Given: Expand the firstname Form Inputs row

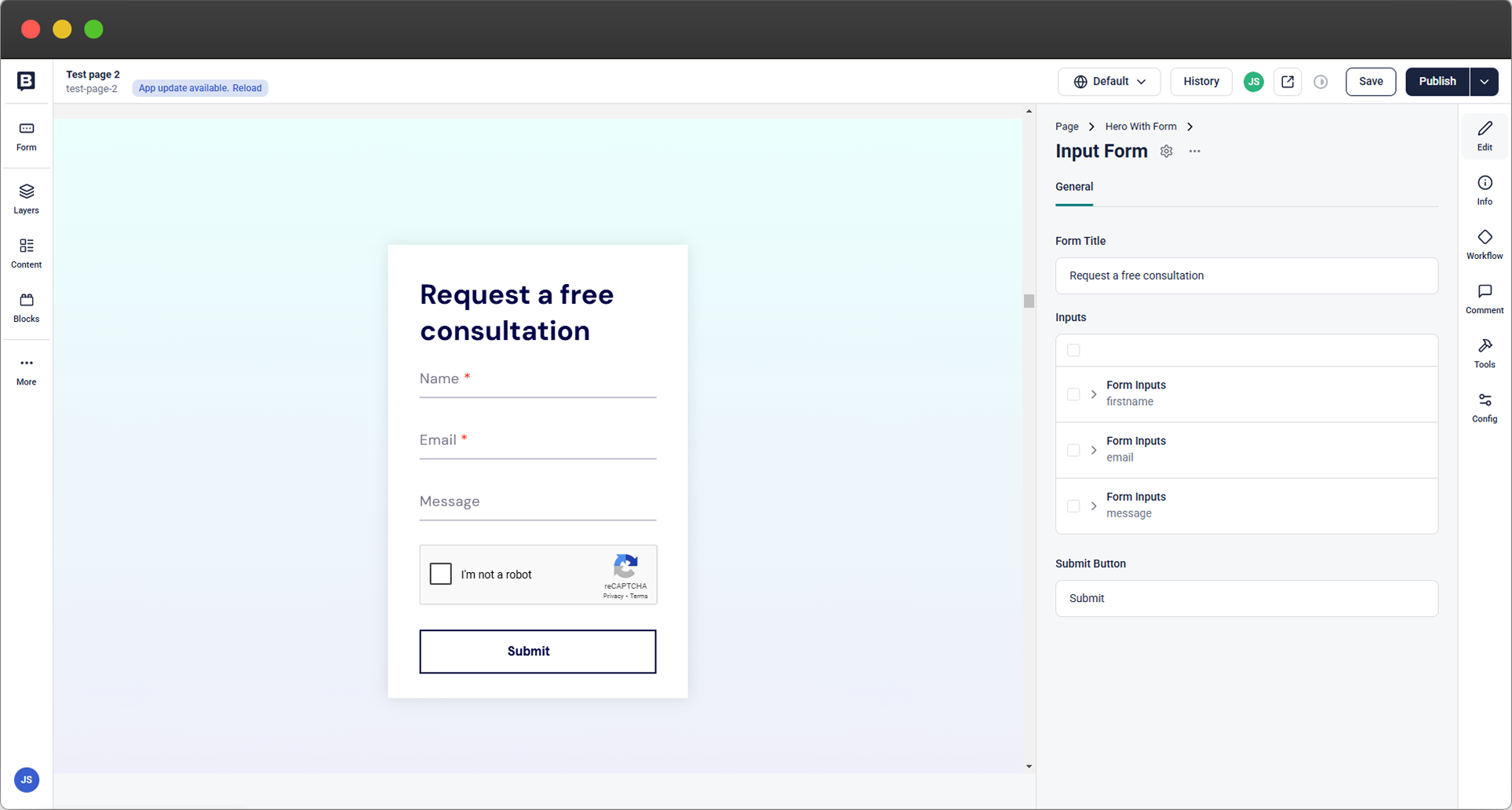Looking at the screenshot, I should (1094, 394).
